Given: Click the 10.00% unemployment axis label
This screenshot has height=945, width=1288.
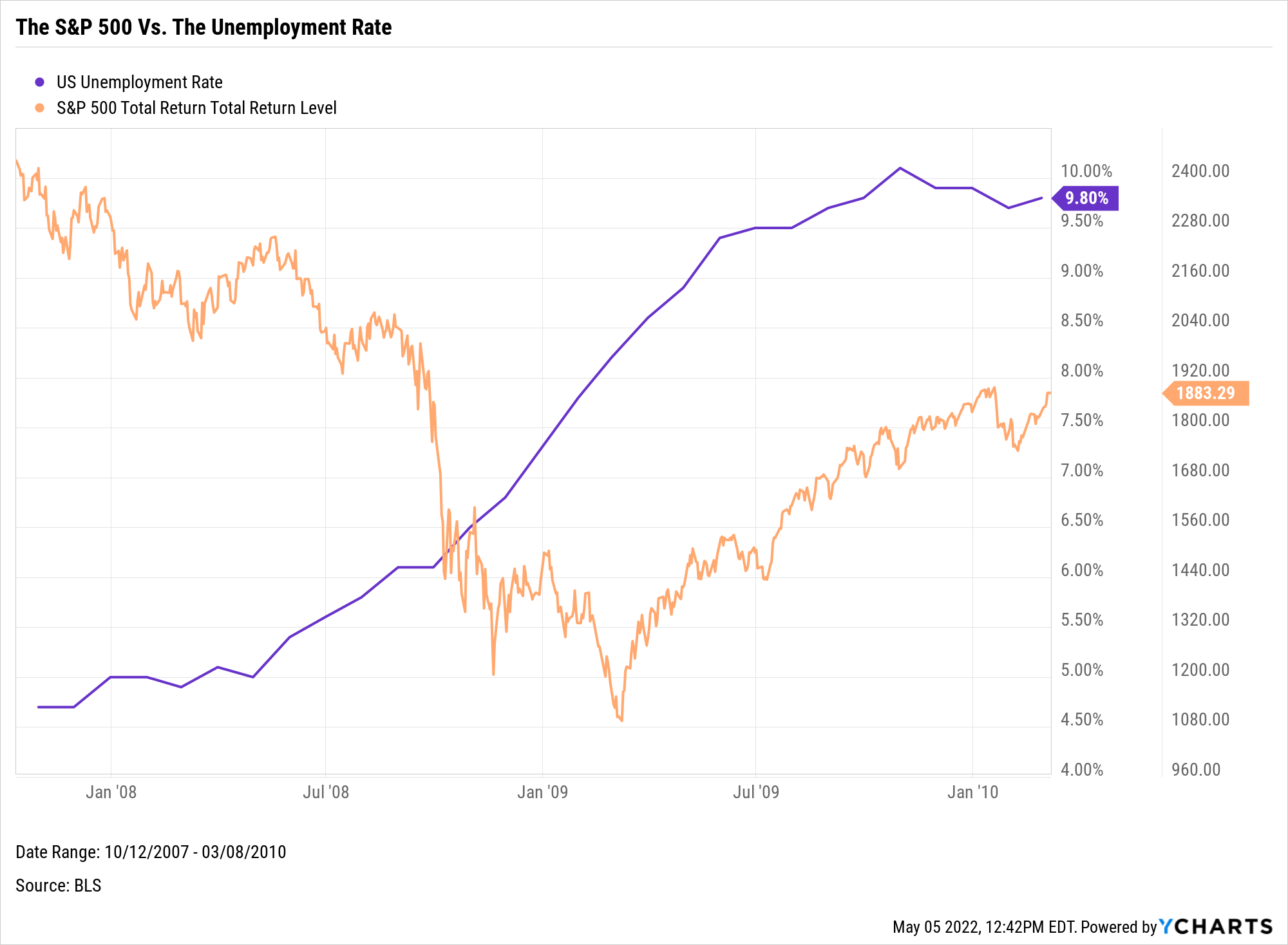Looking at the screenshot, I should click(1086, 171).
